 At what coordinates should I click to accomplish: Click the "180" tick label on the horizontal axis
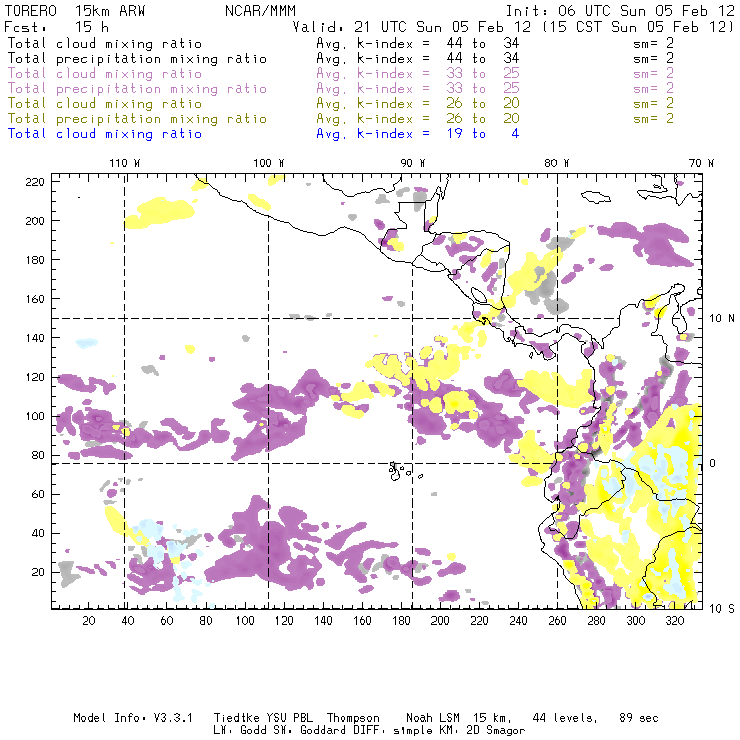tap(401, 621)
